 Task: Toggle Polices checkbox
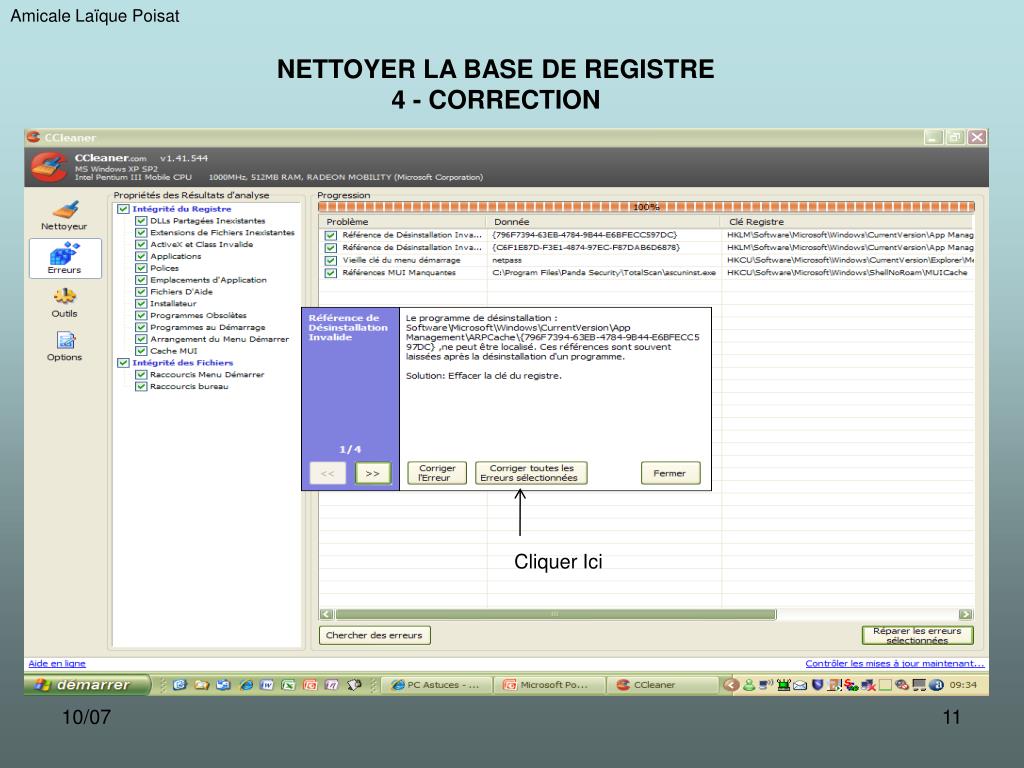click(140, 268)
